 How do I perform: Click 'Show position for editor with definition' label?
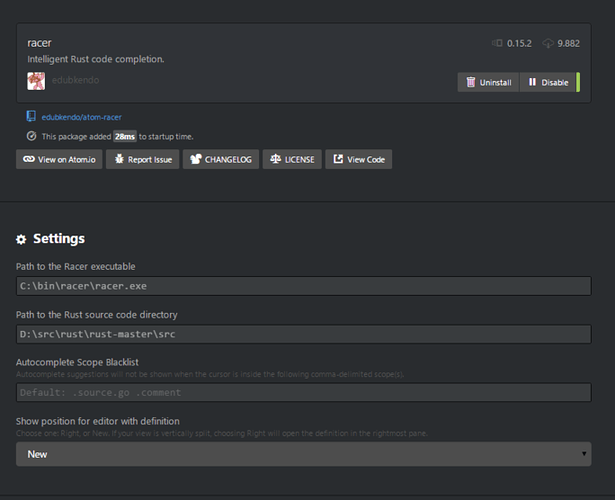pos(98,421)
